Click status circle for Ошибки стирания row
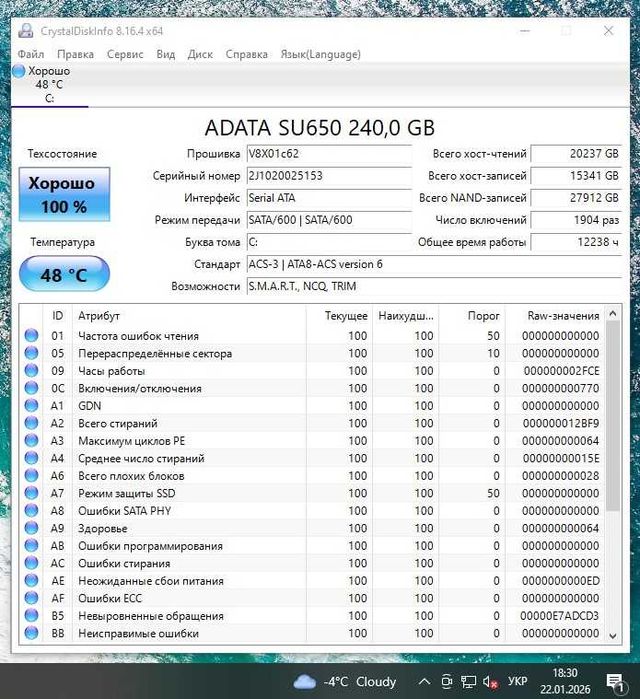This screenshot has height=699, width=640. click(31, 563)
